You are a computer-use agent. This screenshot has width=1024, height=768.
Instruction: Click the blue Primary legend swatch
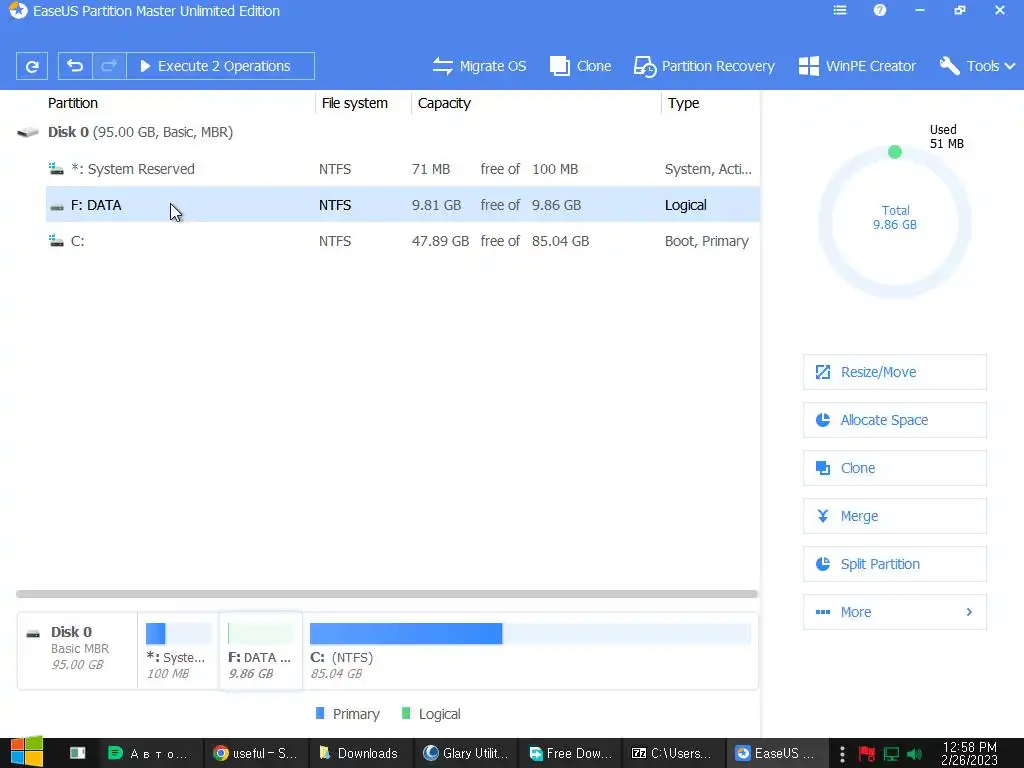click(320, 713)
